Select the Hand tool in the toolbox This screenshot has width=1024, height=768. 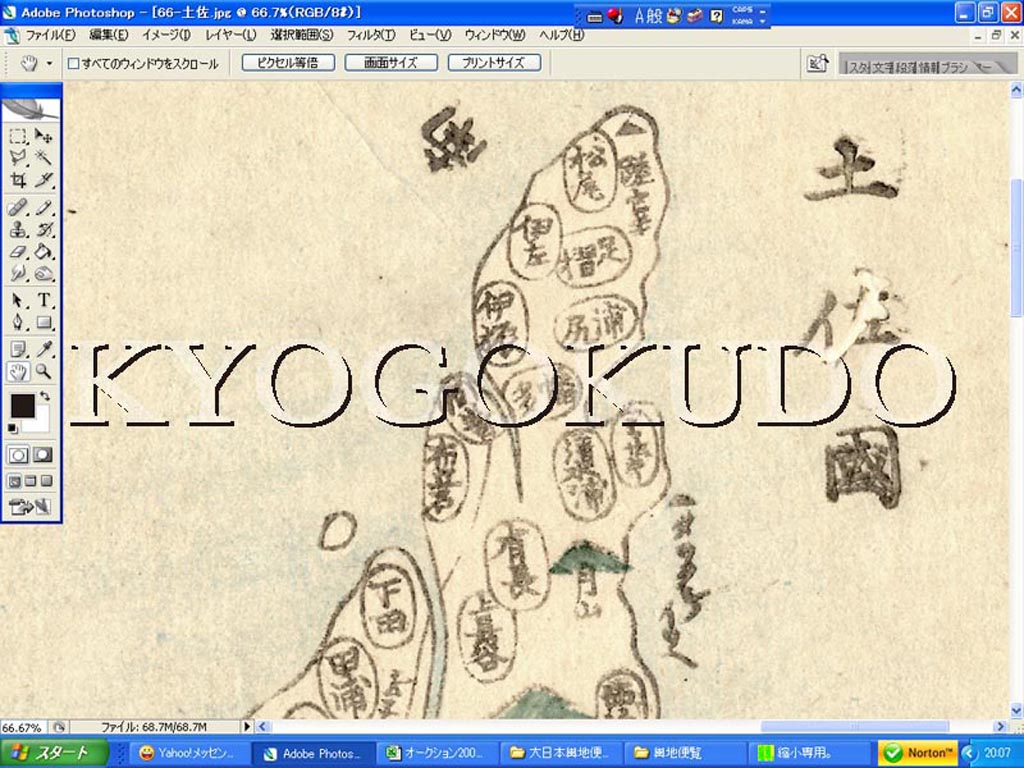[x=18, y=372]
